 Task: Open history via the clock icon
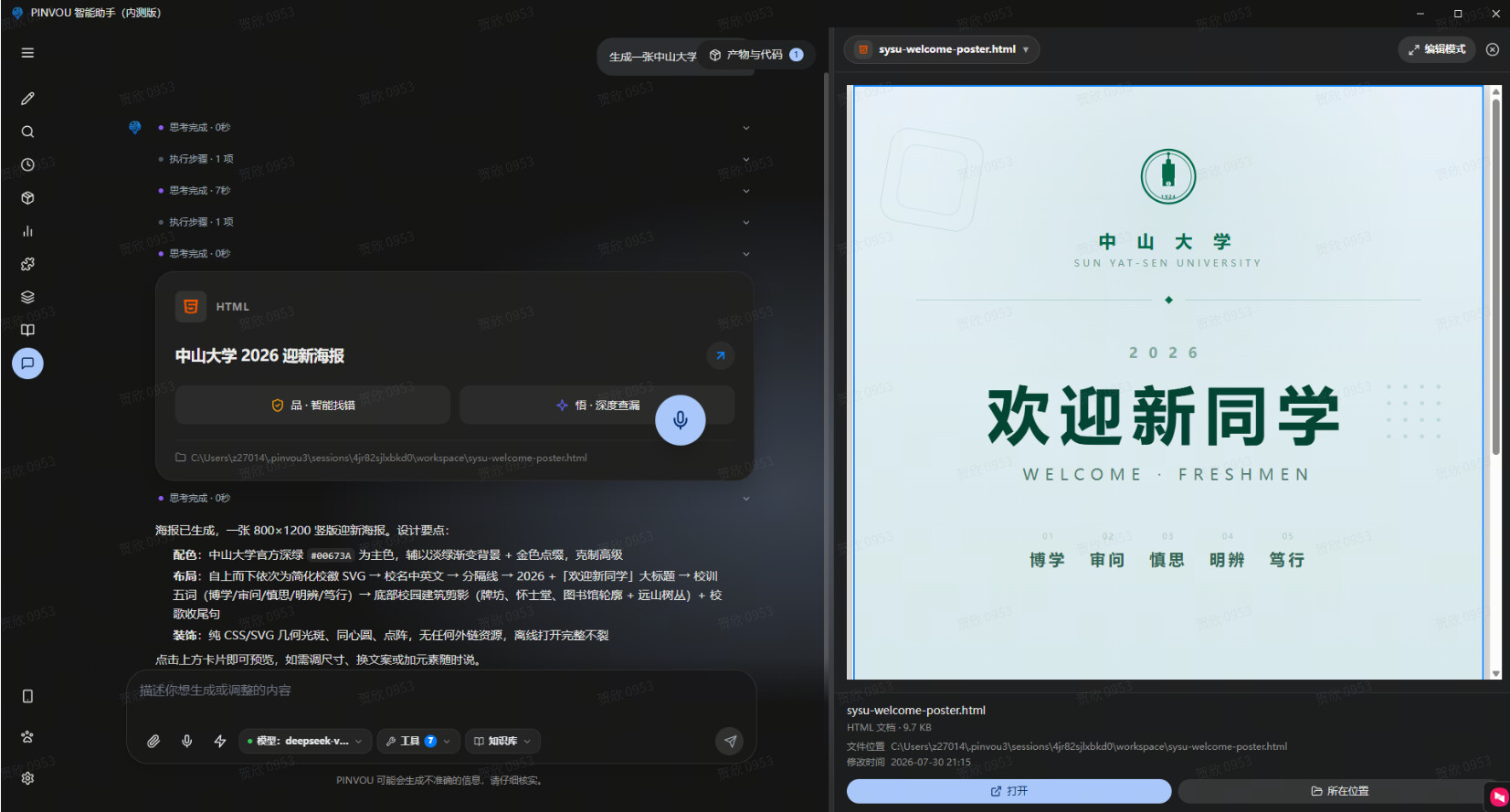tap(27, 164)
